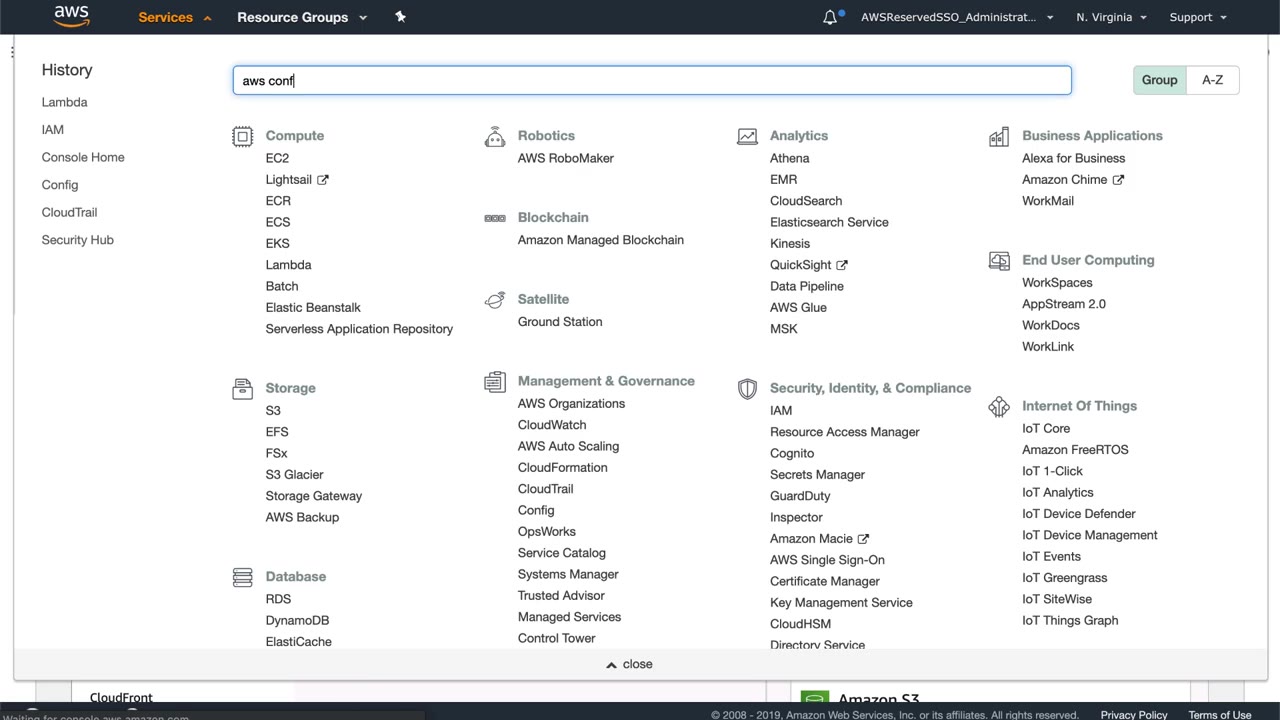This screenshot has width=1280, height=720.
Task: Open CloudTrail from History list
Action: [69, 212]
